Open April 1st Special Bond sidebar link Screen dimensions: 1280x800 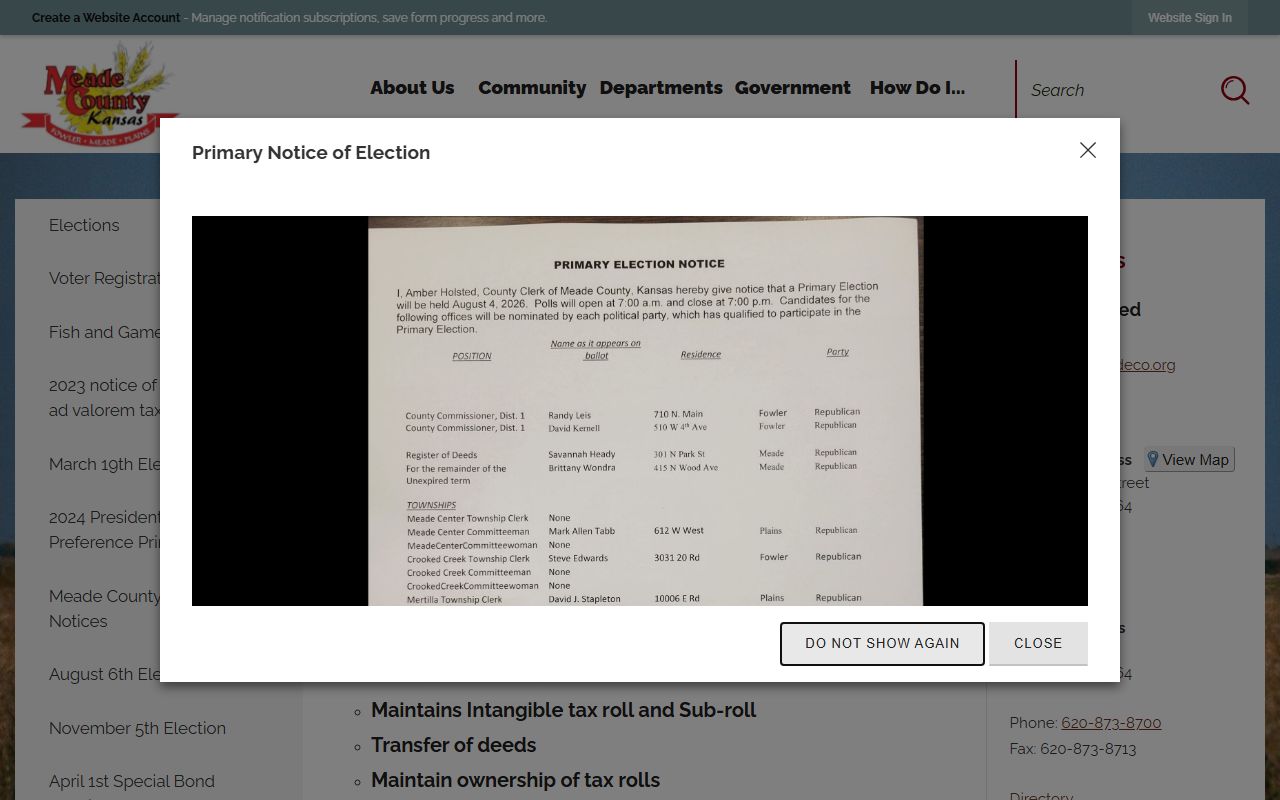coord(132,781)
